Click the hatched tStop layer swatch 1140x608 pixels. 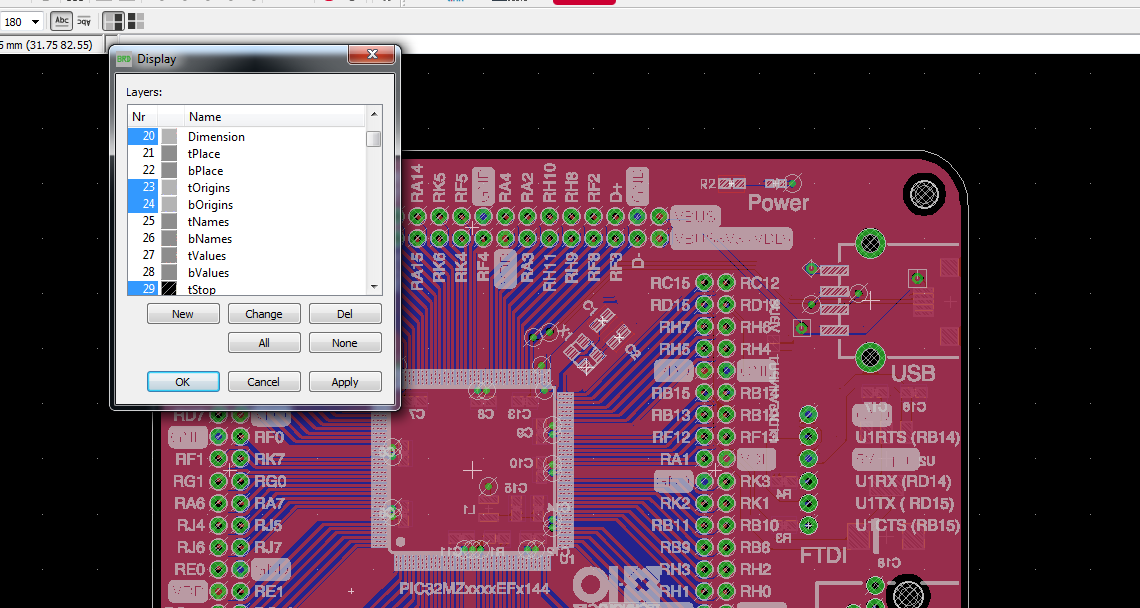(x=169, y=289)
